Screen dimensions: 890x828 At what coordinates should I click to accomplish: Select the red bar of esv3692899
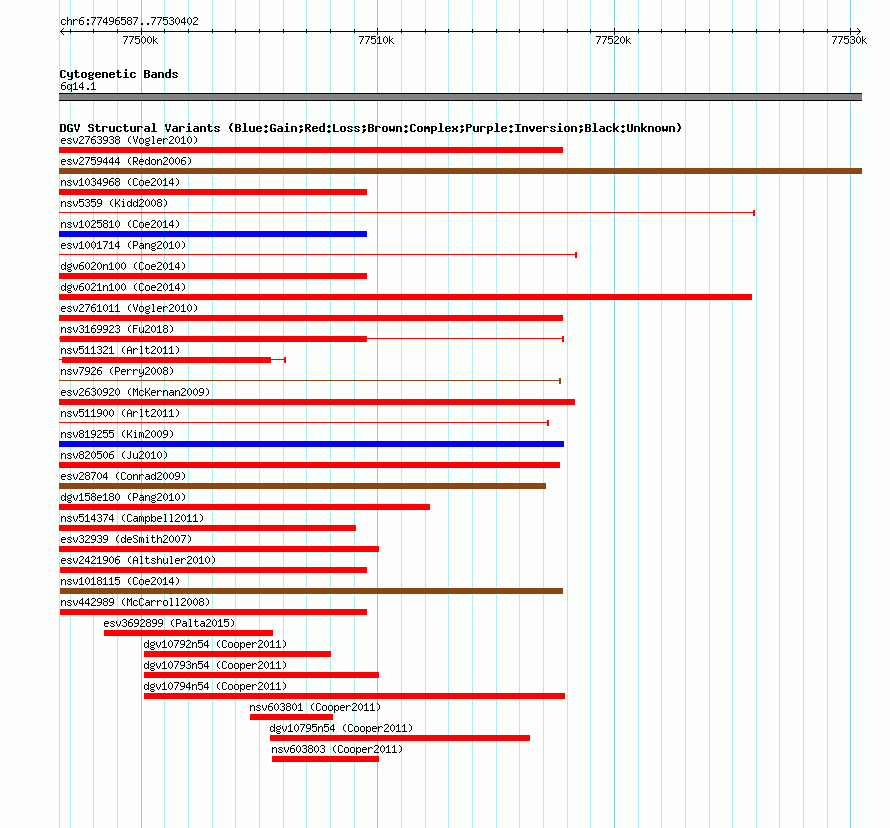(x=188, y=633)
